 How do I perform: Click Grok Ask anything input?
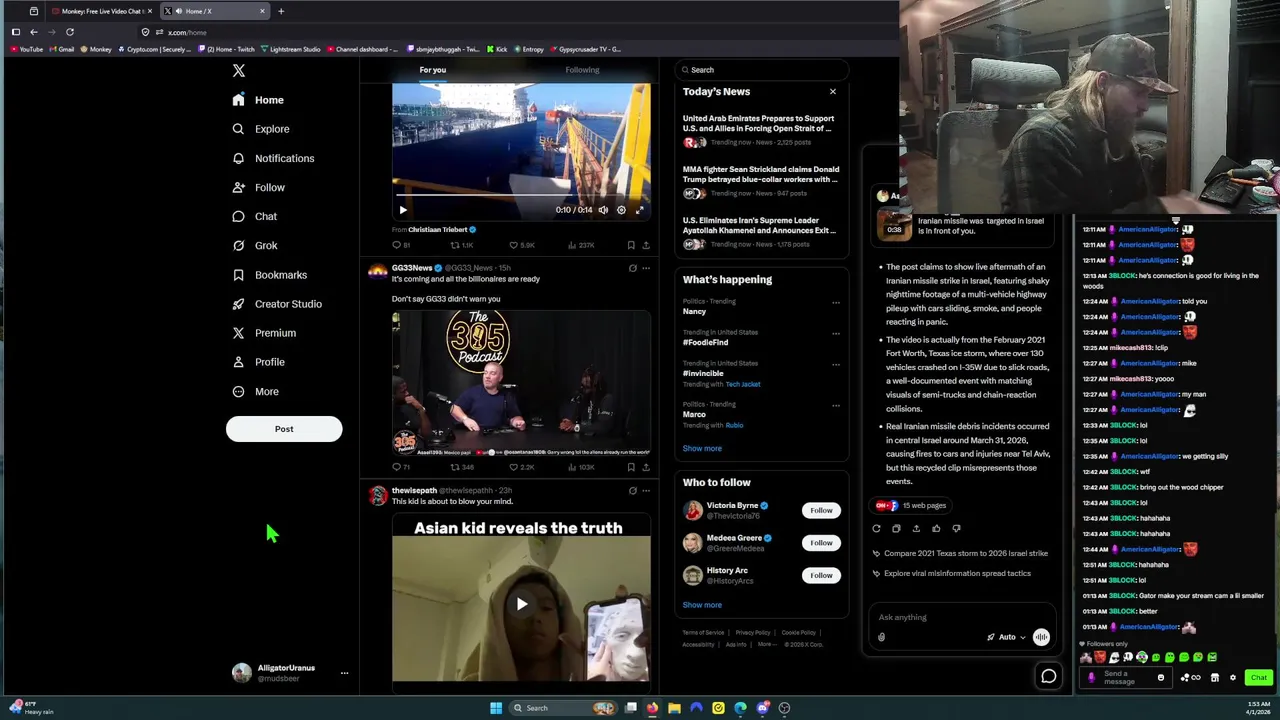[x=960, y=617]
